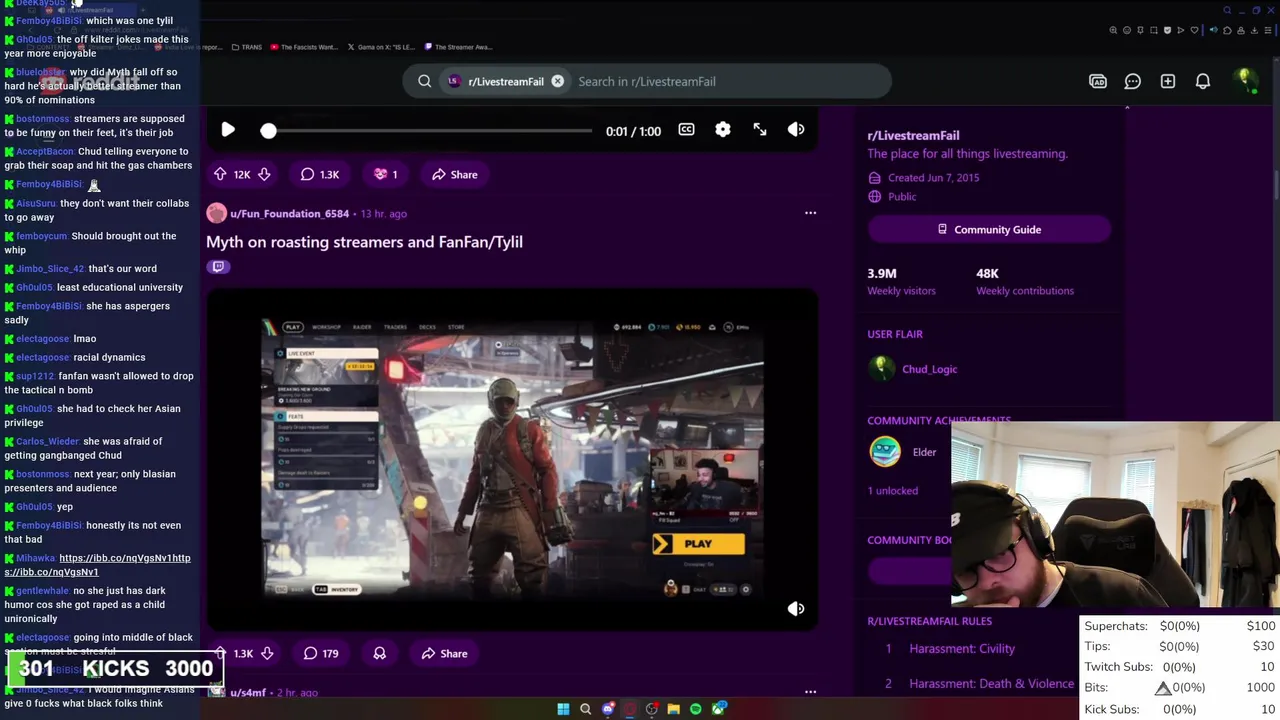Remove the r/LivestreamFail search filter

point(557,81)
